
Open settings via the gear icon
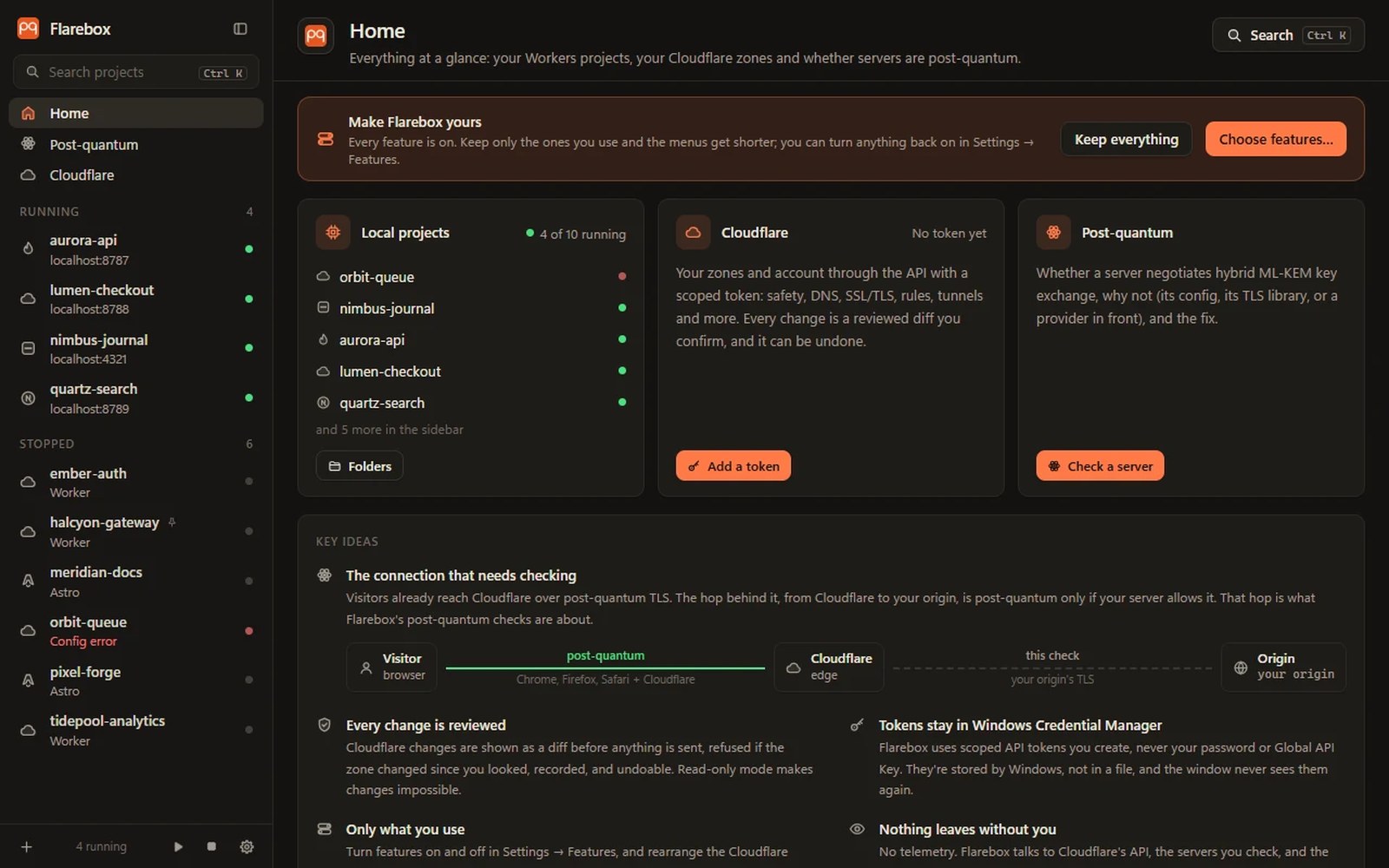pos(247,846)
